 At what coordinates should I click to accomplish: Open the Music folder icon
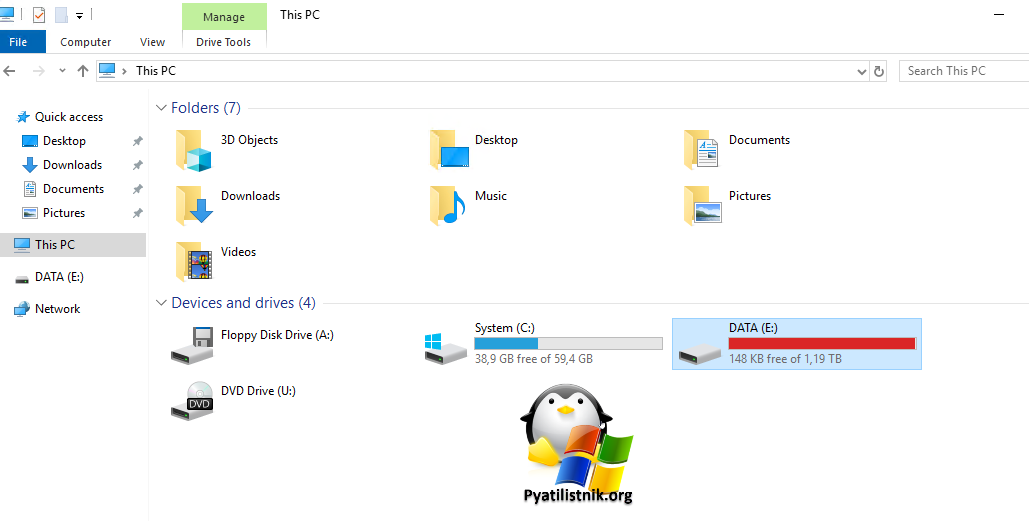449,205
